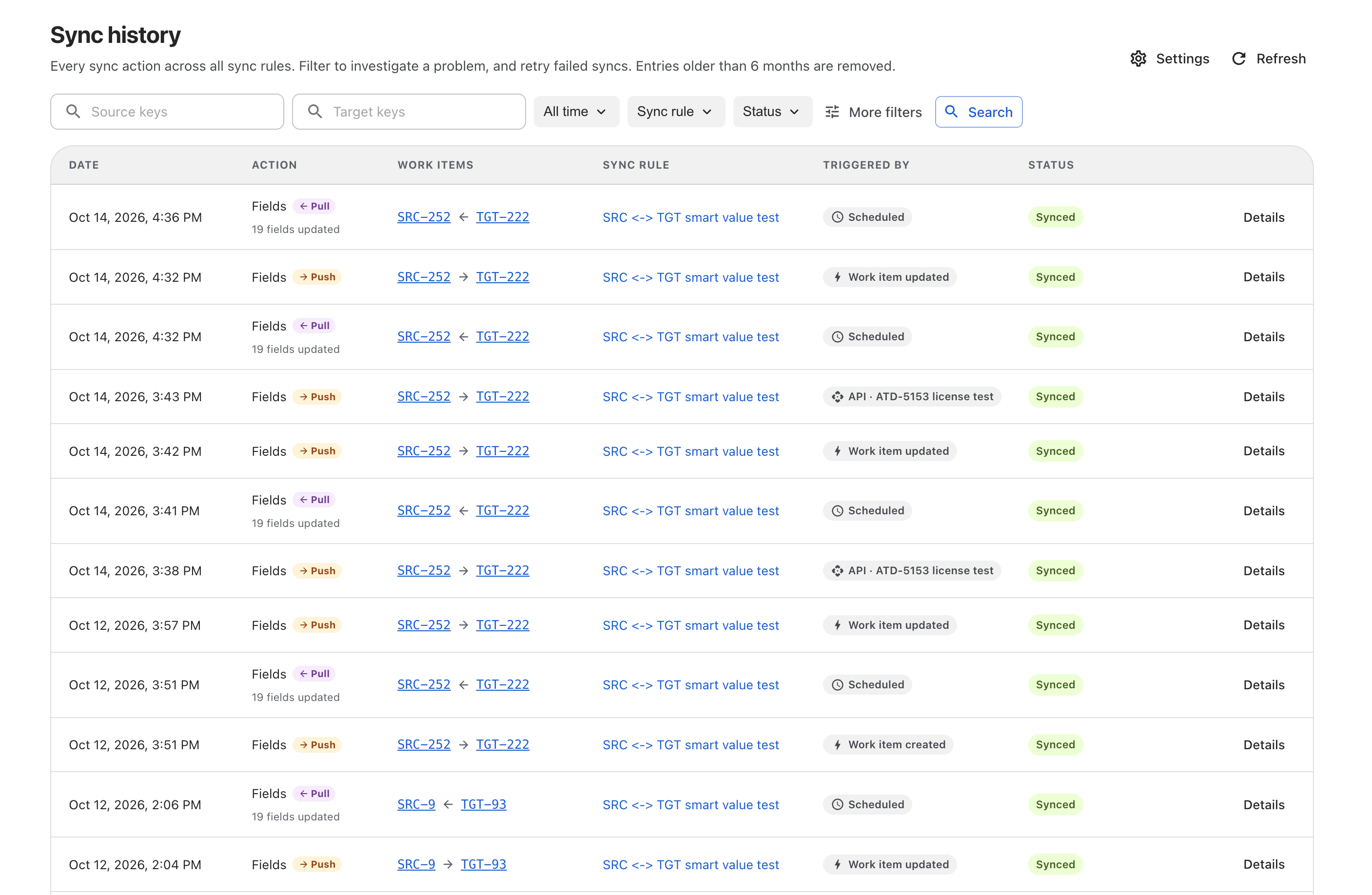Screen dimensions: 1372x895
Task: Click the magnifier icon on Search button
Action: (951, 112)
